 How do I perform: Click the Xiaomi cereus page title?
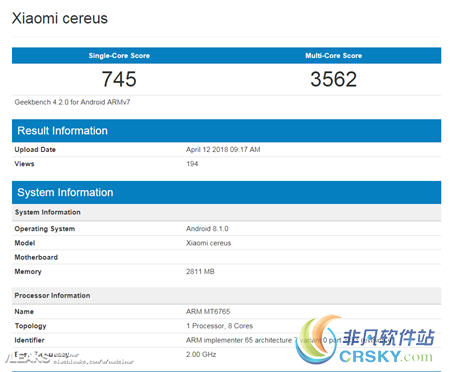(60, 18)
